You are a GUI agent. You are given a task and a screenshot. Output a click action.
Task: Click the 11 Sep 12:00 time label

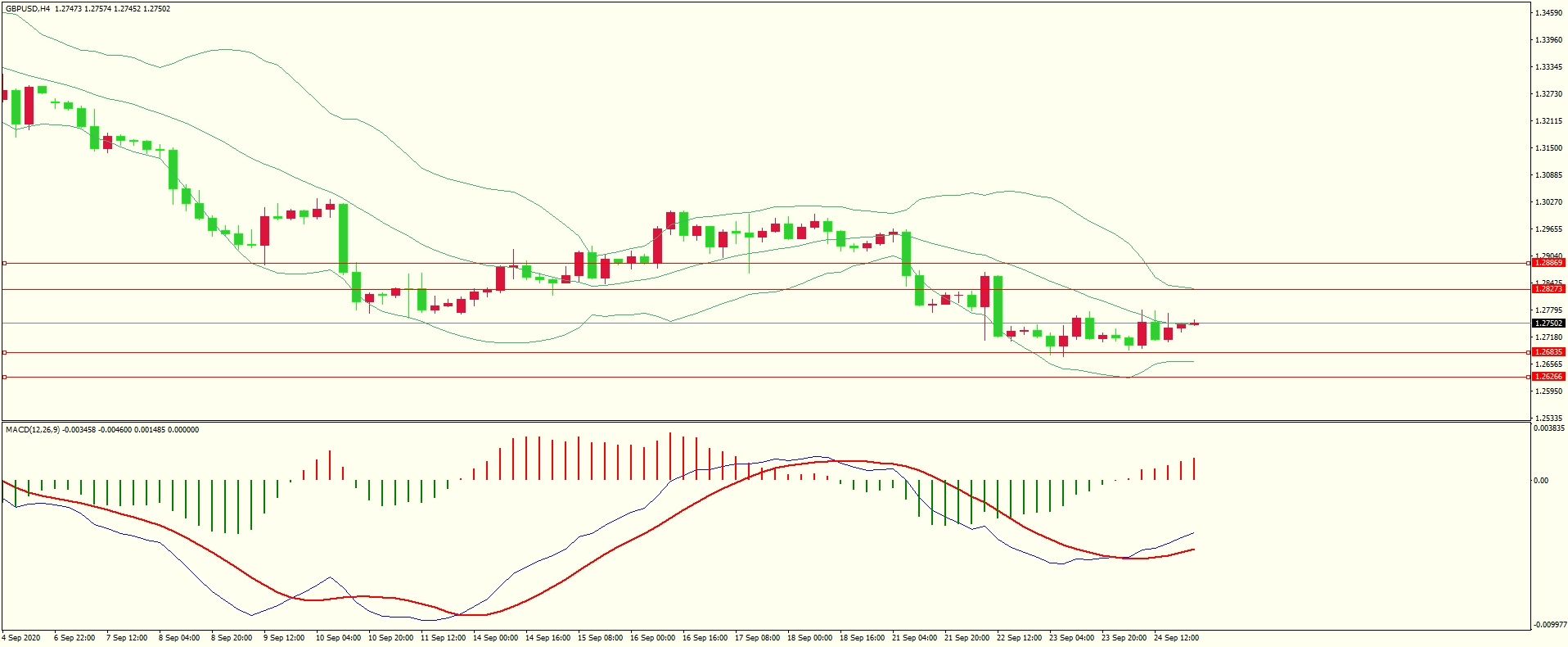[x=443, y=638]
